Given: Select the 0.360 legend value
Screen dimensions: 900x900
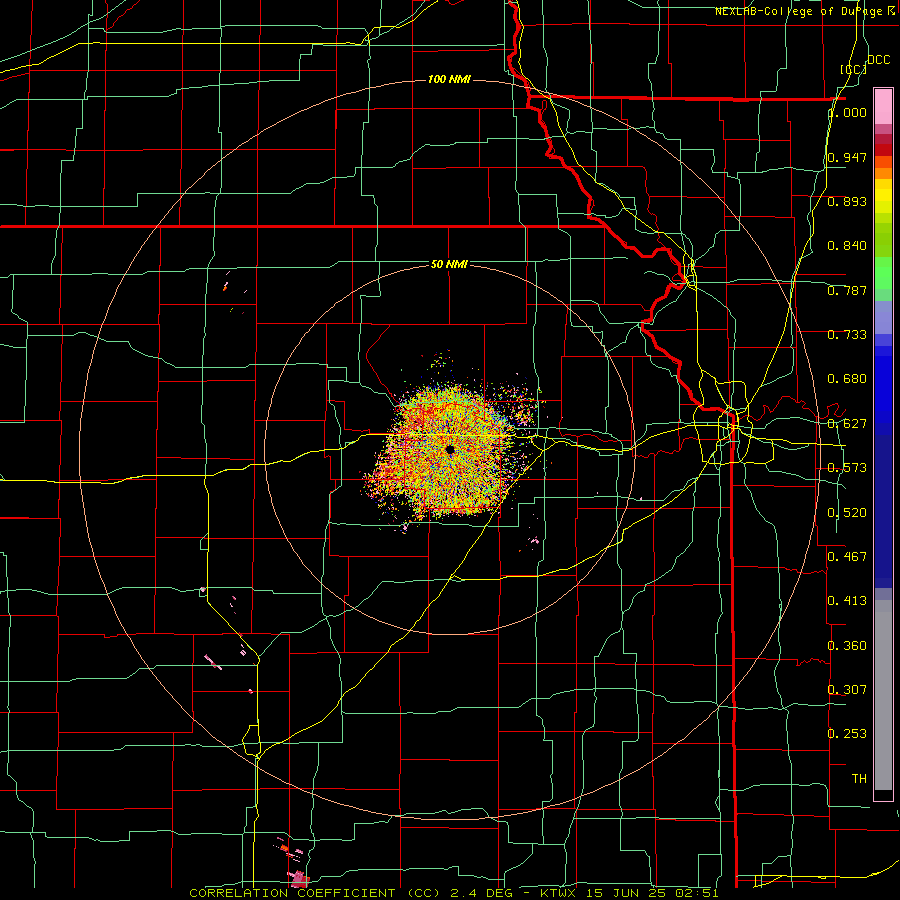Looking at the screenshot, I should [847, 646].
